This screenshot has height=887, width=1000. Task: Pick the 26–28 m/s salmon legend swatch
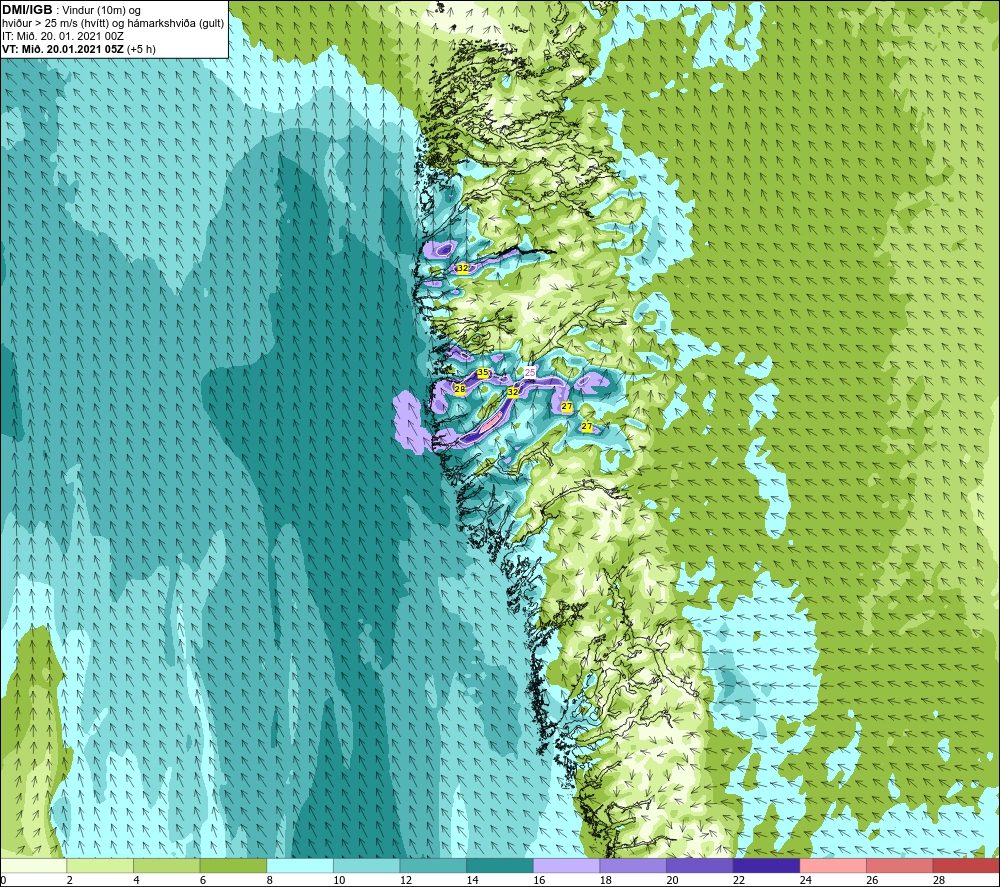point(900,865)
